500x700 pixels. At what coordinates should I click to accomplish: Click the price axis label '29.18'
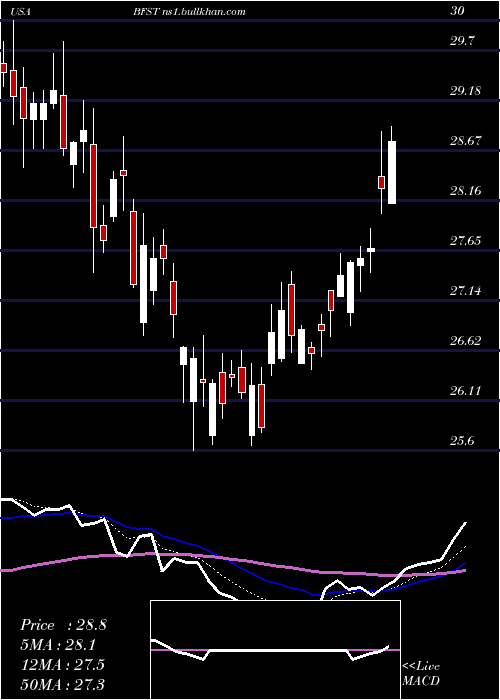466,91
